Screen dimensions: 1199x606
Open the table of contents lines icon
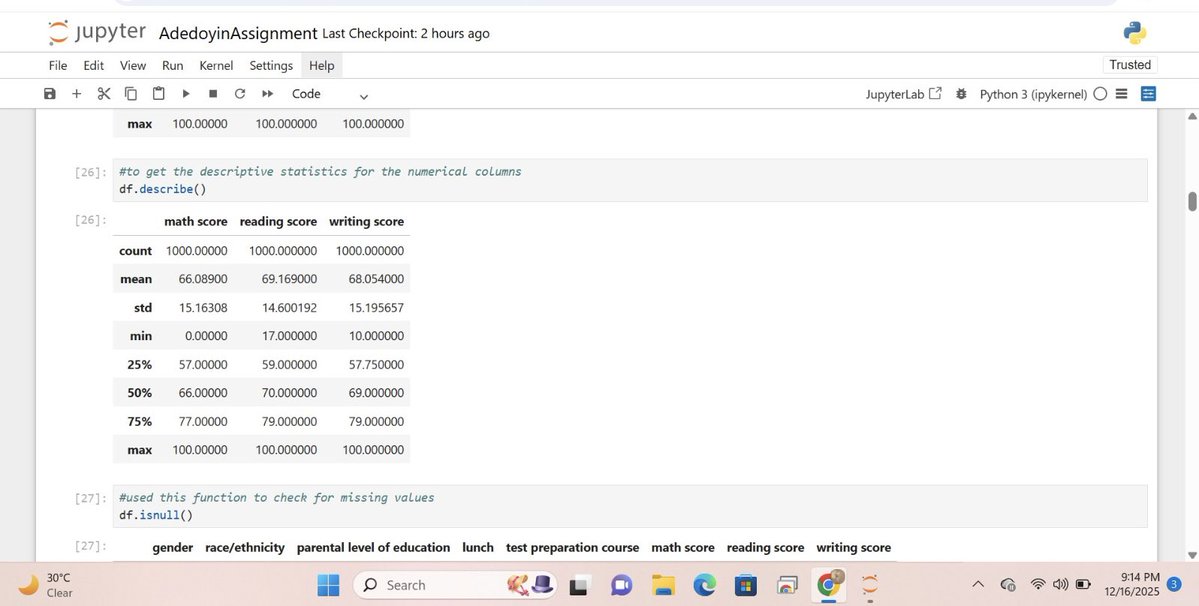point(1122,93)
